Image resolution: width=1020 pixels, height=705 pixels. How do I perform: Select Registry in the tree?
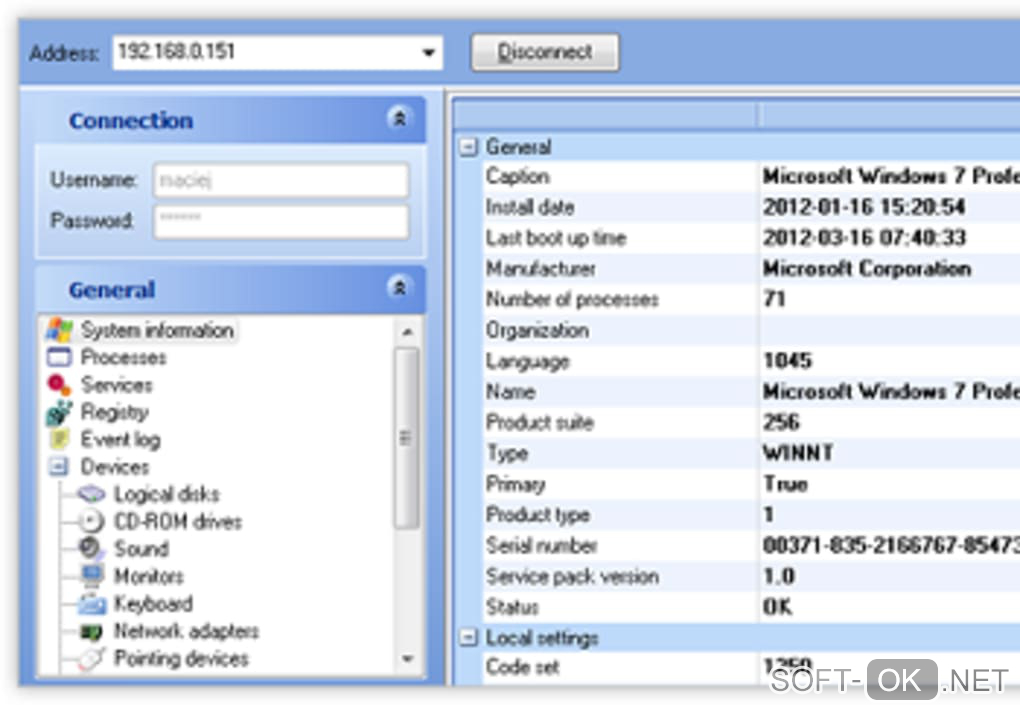pos(114,412)
